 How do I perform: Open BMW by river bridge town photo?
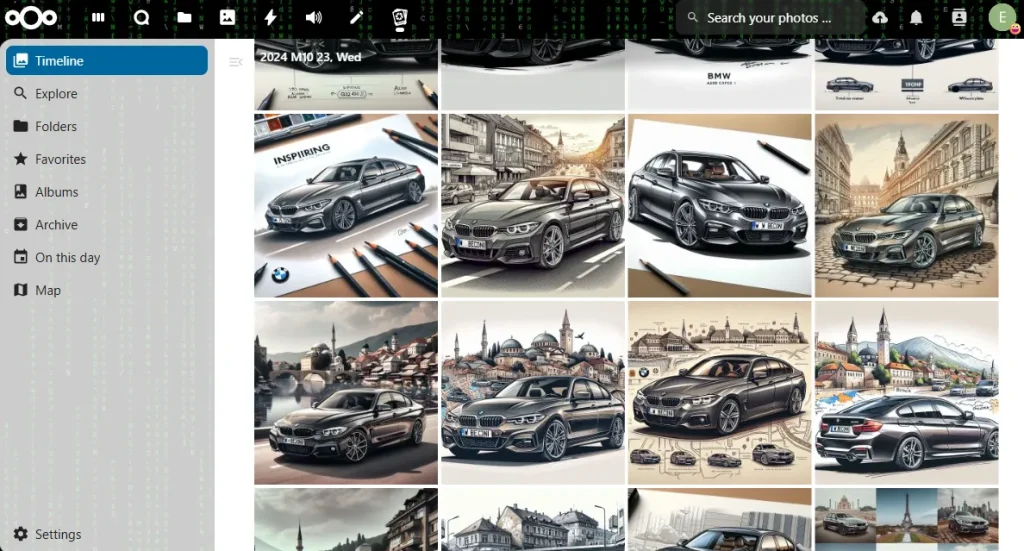346,392
